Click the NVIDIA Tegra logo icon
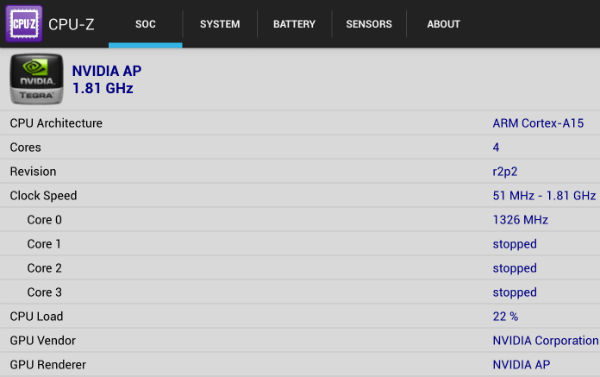The height and width of the screenshot is (377, 600). coord(36,79)
